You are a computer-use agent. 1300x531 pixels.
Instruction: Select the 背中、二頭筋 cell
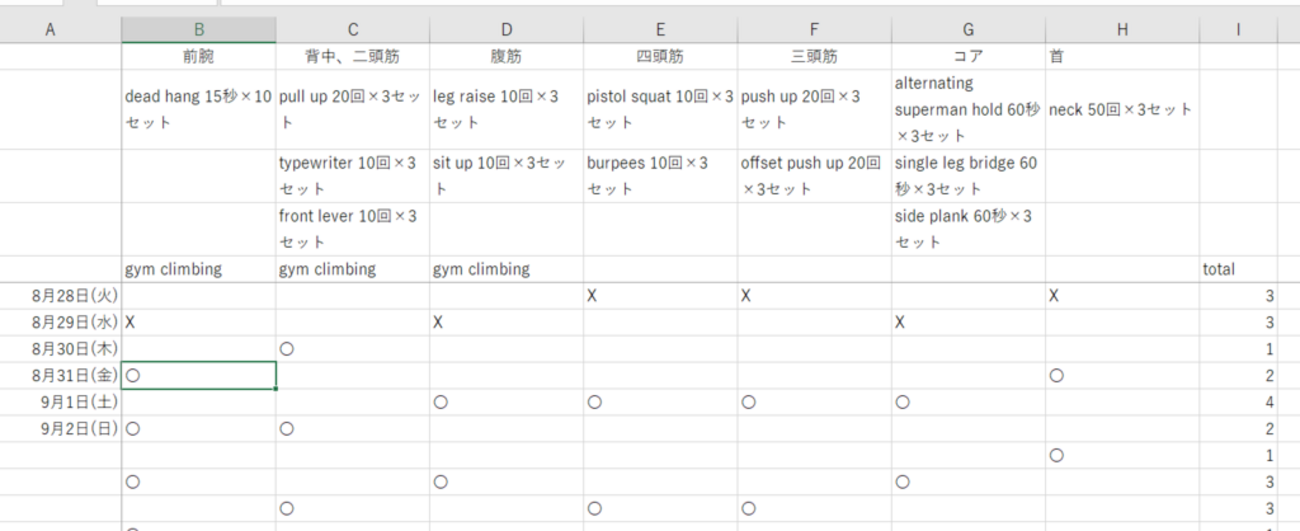coord(352,57)
